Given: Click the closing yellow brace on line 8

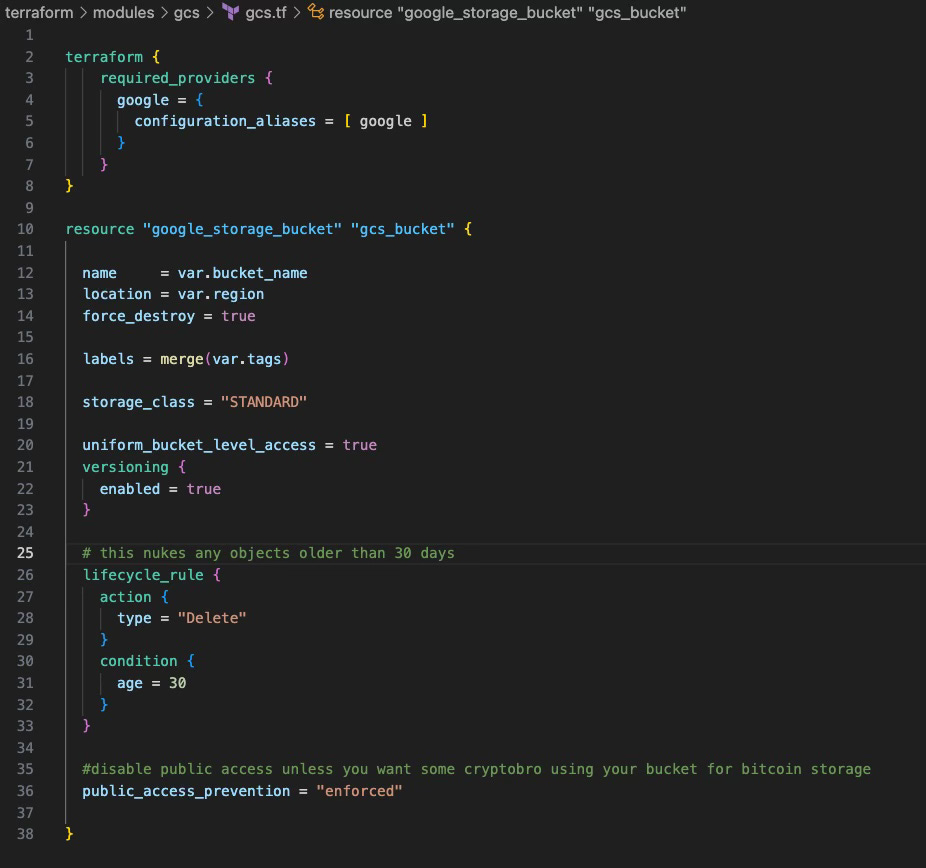Looking at the screenshot, I should [x=69, y=186].
